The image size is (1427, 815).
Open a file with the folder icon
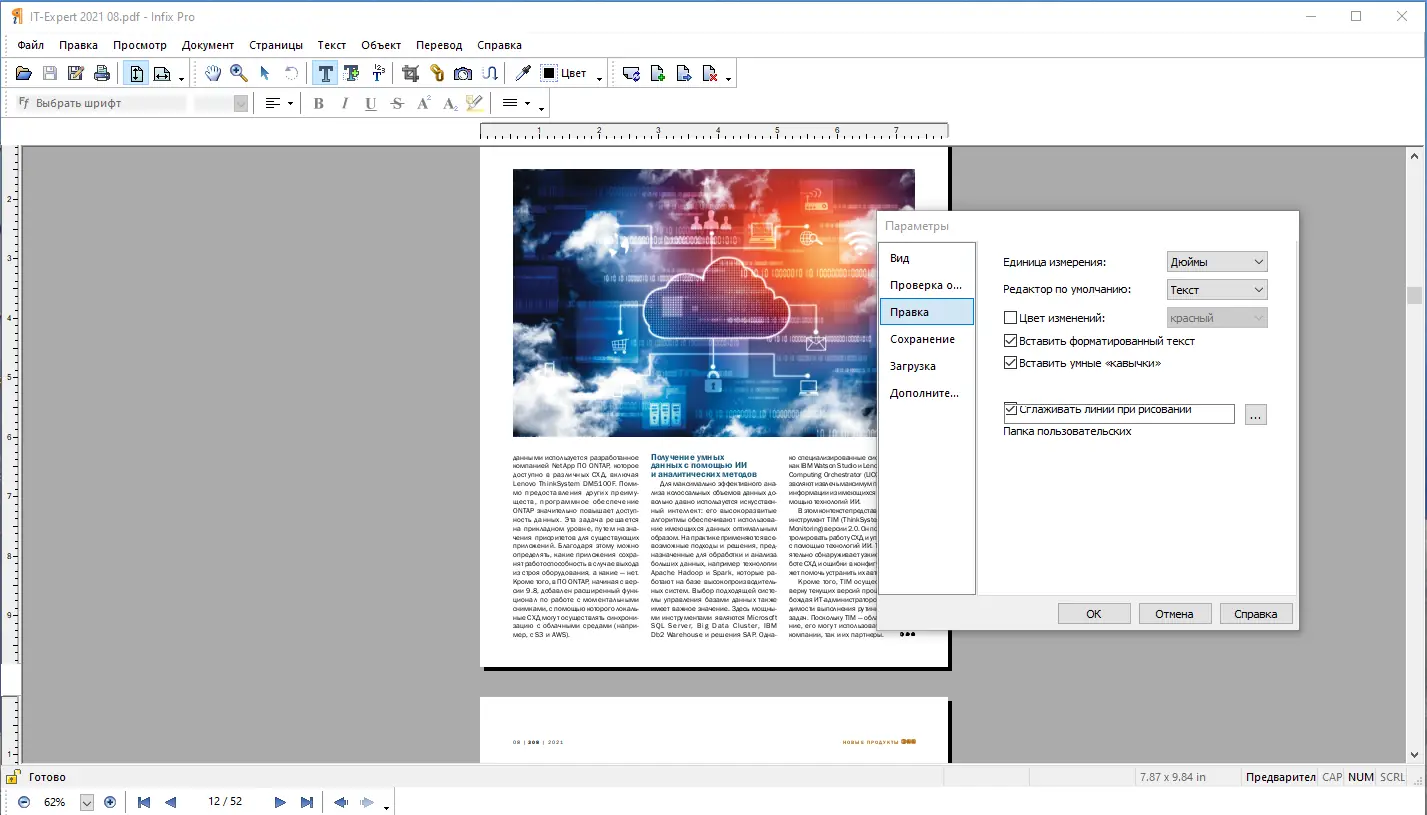(x=24, y=73)
